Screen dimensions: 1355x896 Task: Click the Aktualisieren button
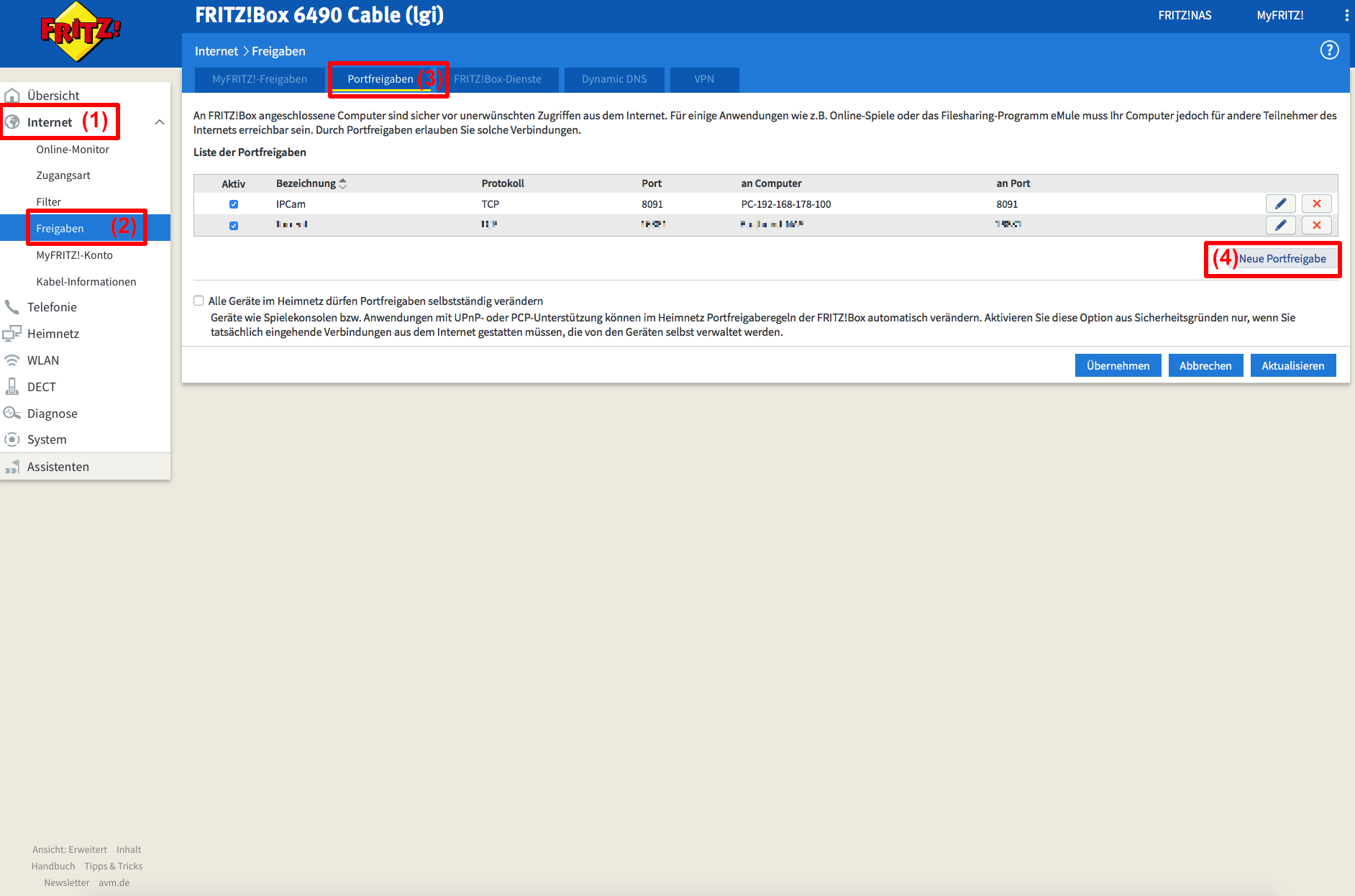point(1292,365)
